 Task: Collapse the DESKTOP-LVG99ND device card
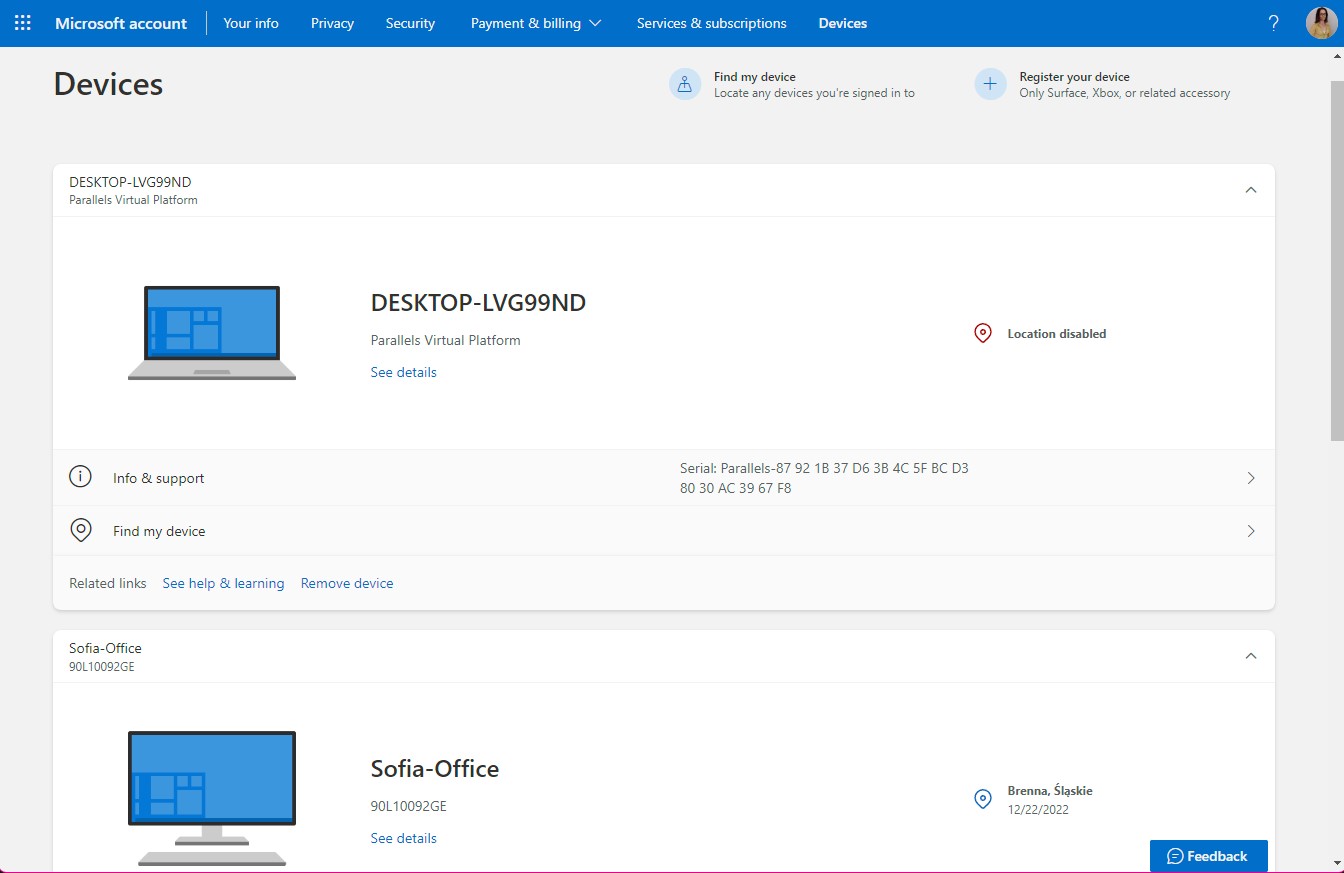(x=1250, y=189)
